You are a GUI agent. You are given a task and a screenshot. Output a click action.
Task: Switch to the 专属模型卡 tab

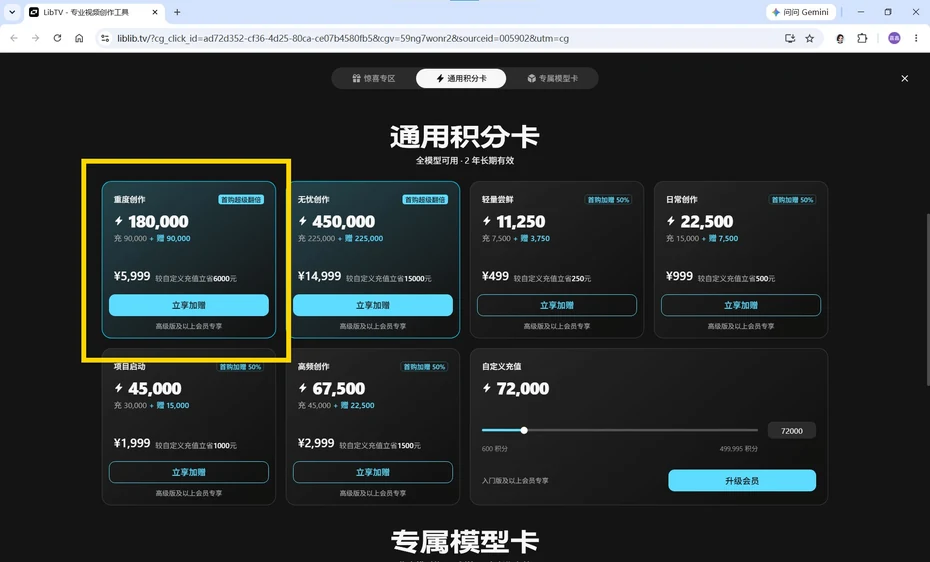click(552, 78)
